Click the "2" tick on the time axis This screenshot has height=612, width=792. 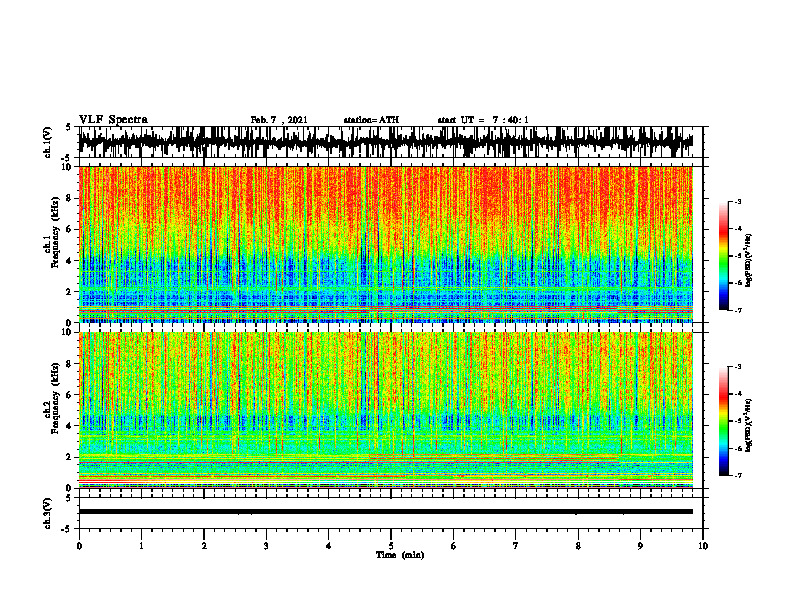(204, 546)
